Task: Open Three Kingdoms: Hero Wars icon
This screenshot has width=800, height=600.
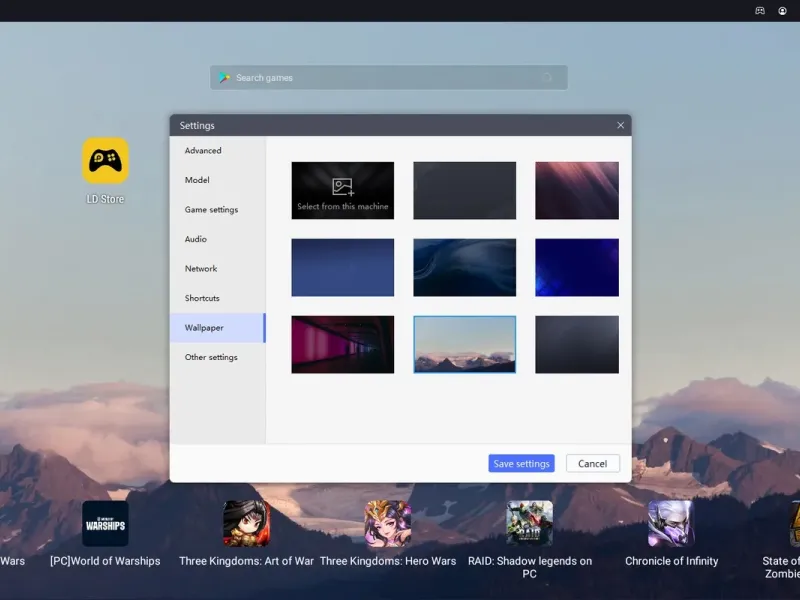Action: (x=388, y=523)
